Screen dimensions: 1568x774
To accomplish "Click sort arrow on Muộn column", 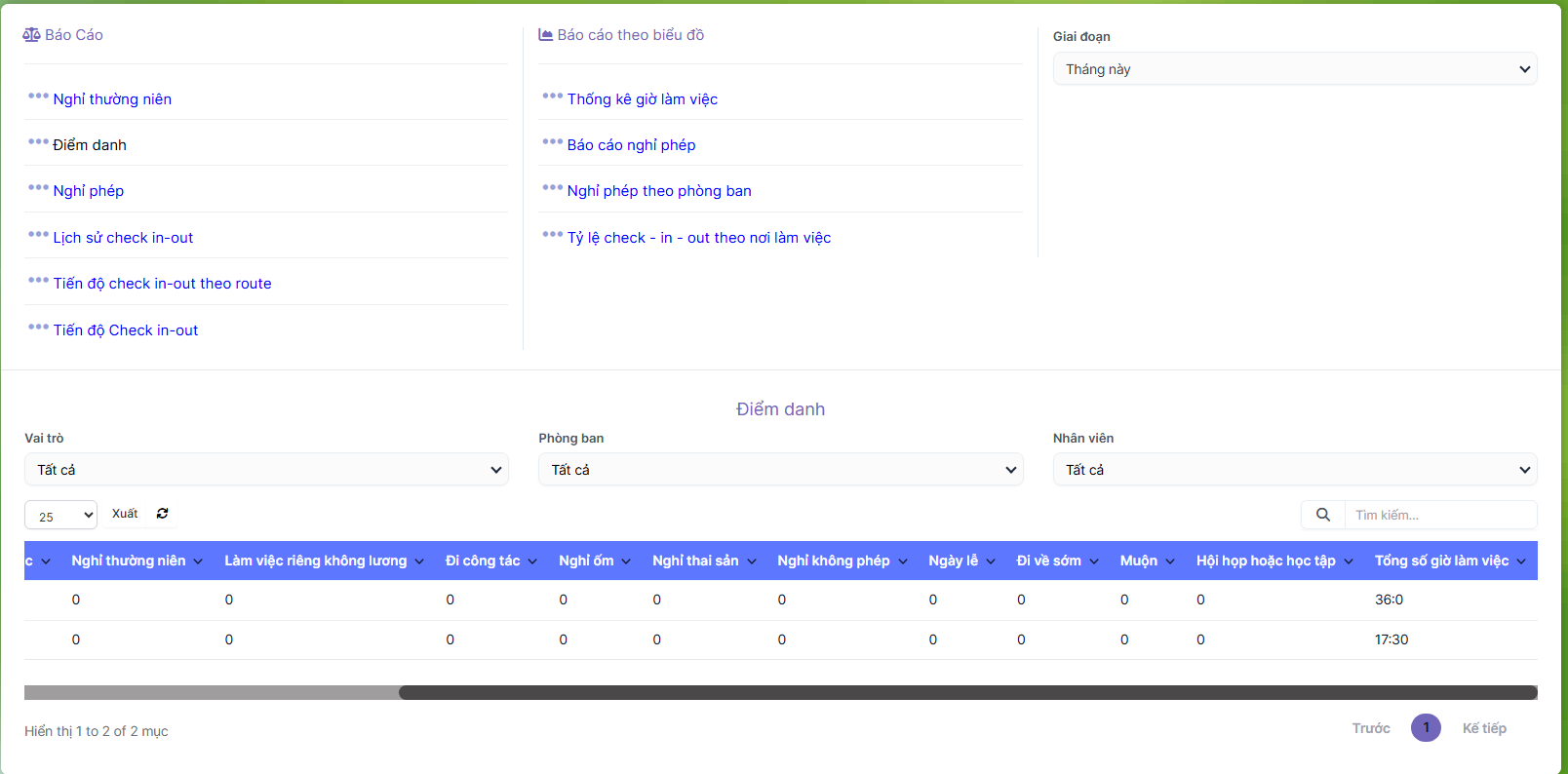I will [x=1170, y=561].
